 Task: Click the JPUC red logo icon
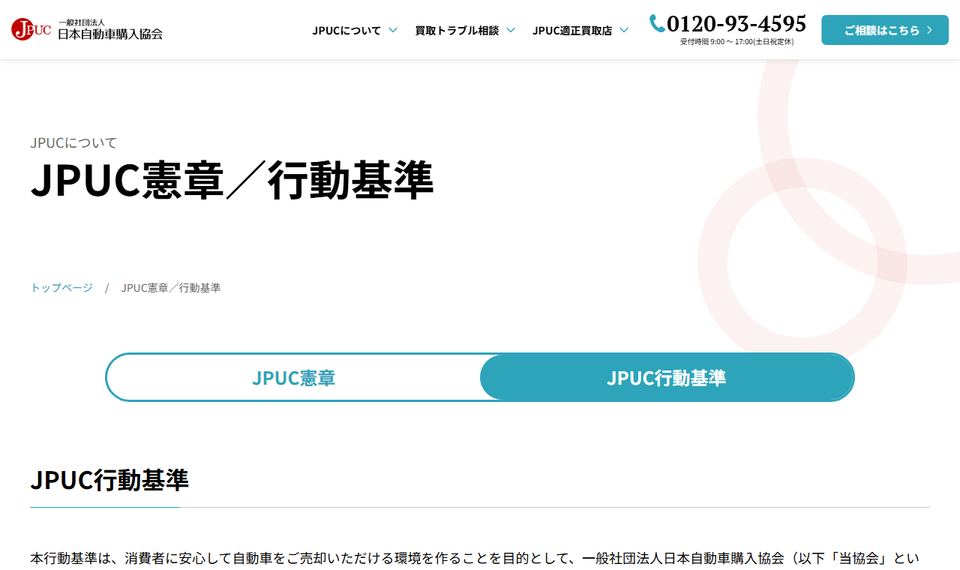click(x=31, y=29)
